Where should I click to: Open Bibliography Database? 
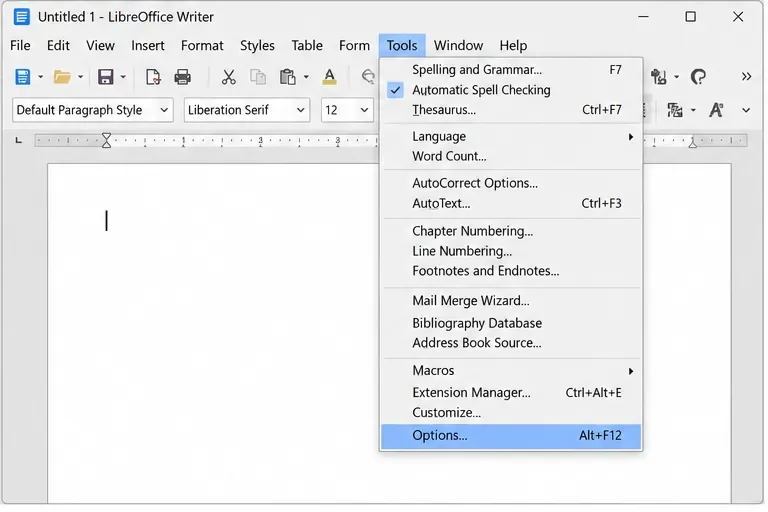click(510, 323)
